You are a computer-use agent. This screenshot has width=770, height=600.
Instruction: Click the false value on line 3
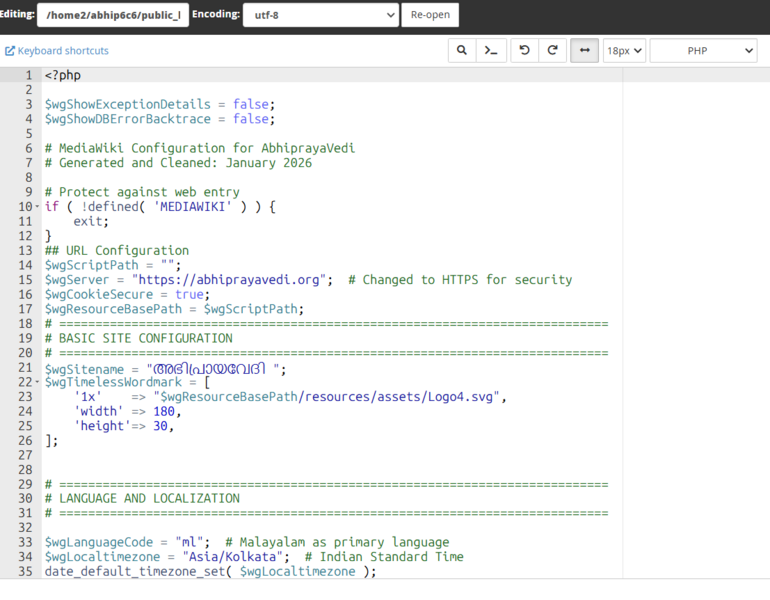click(x=251, y=104)
